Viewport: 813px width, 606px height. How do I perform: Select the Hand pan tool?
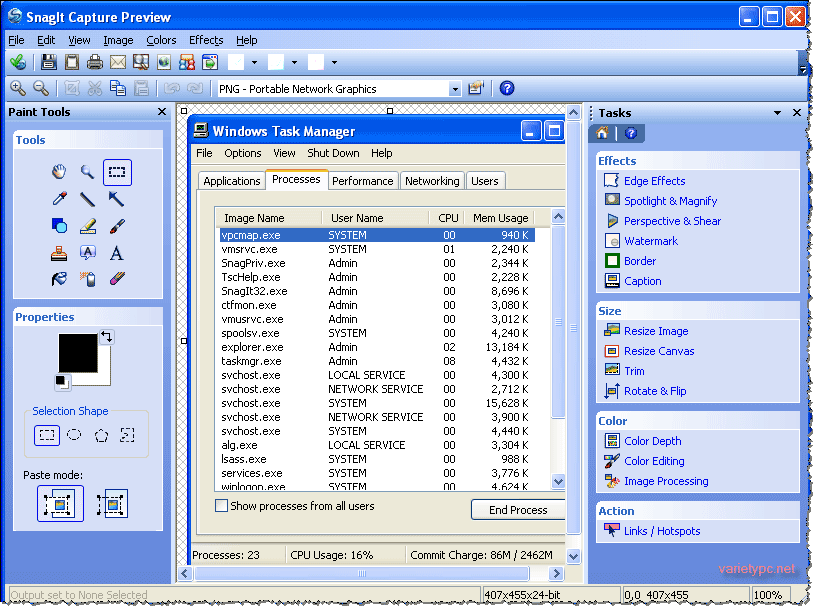coord(59,172)
